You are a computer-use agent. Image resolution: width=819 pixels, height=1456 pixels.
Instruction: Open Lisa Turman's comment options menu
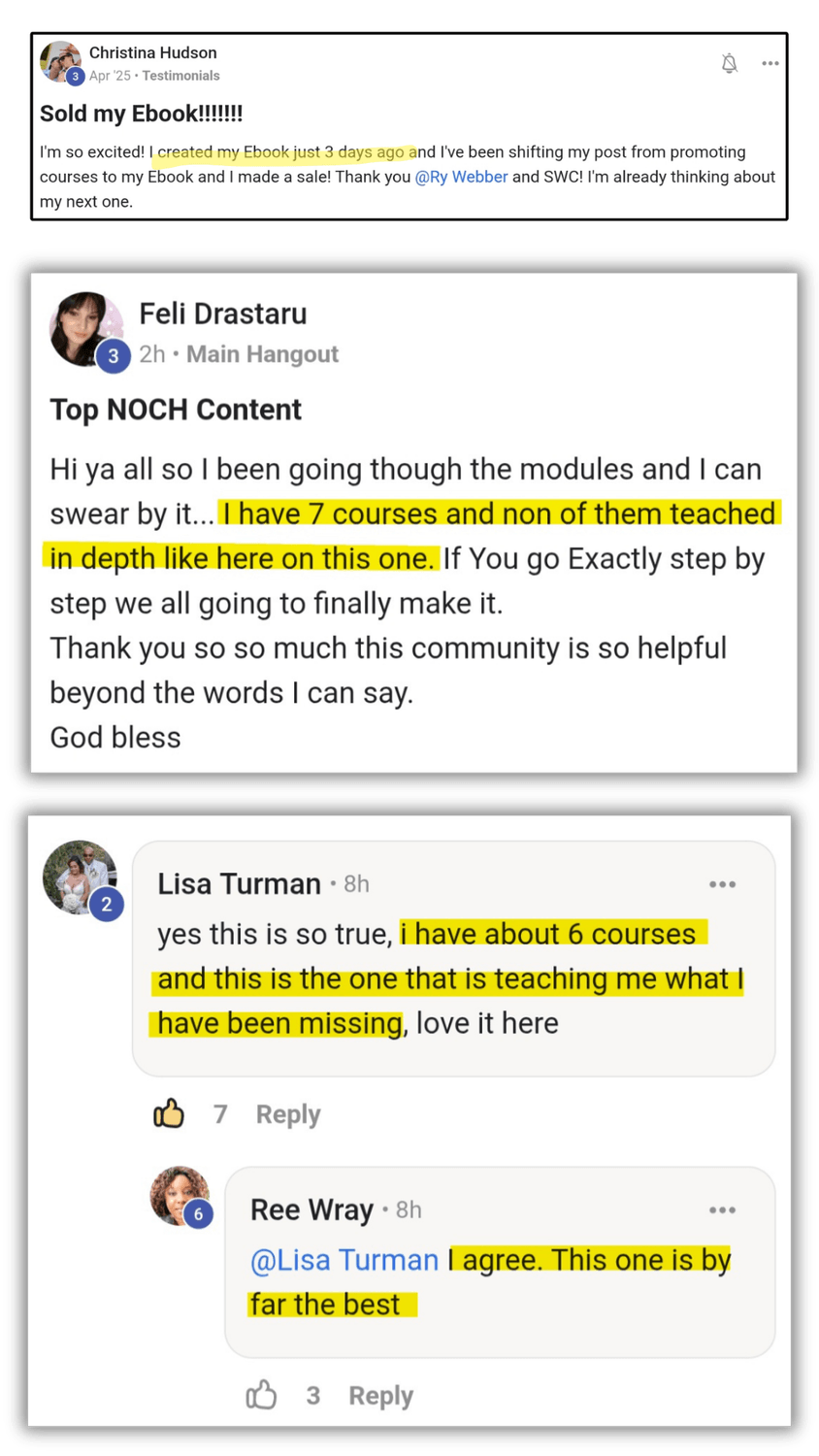pos(722,884)
